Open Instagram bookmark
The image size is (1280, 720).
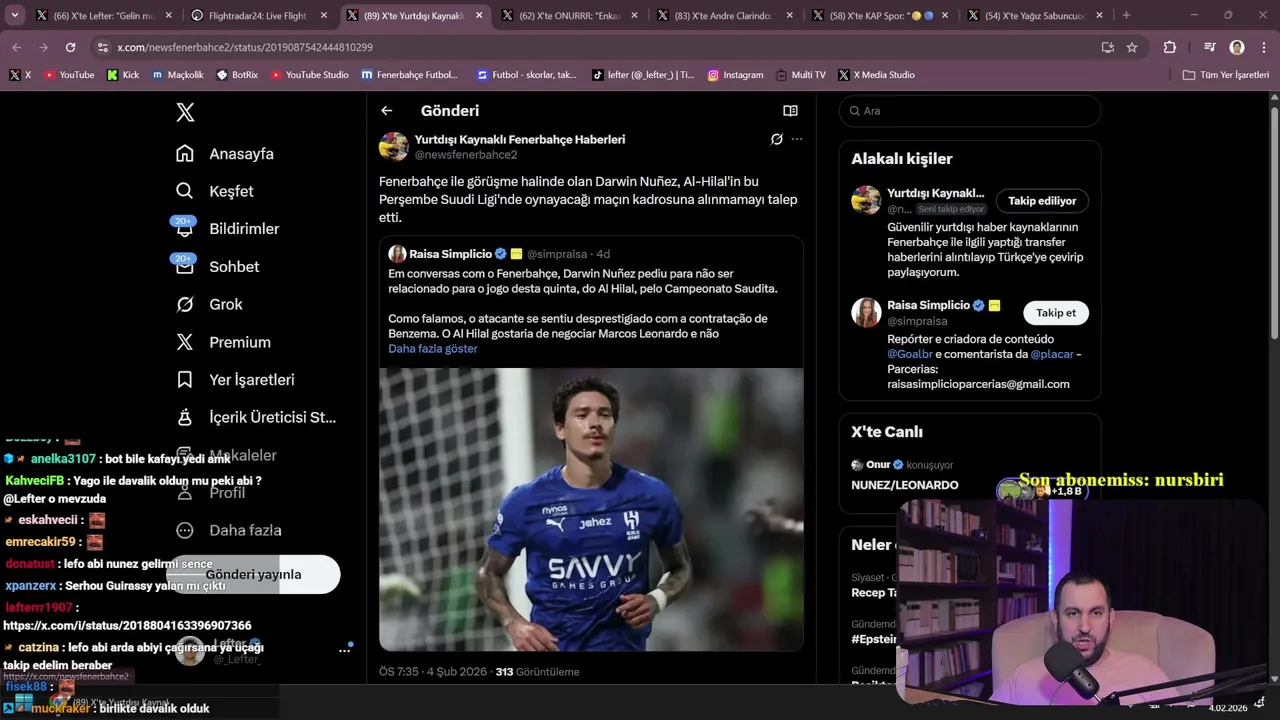pyautogui.click(x=735, y=75)
